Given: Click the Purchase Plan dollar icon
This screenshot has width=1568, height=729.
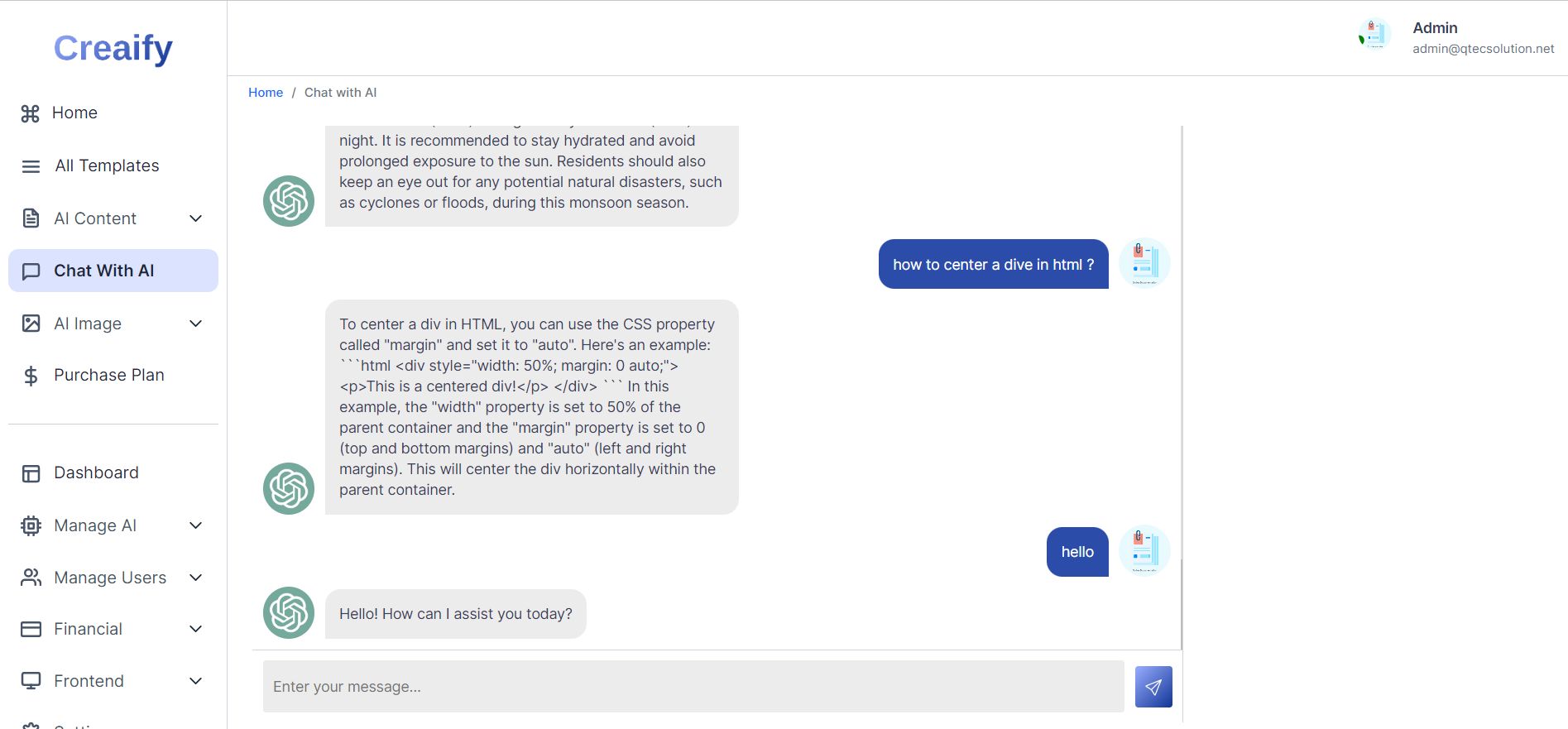Looking at the screenshot, I should click(31, 376).
